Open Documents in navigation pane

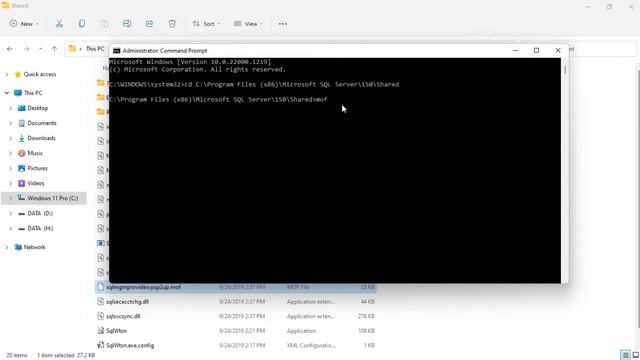[42, 123]
